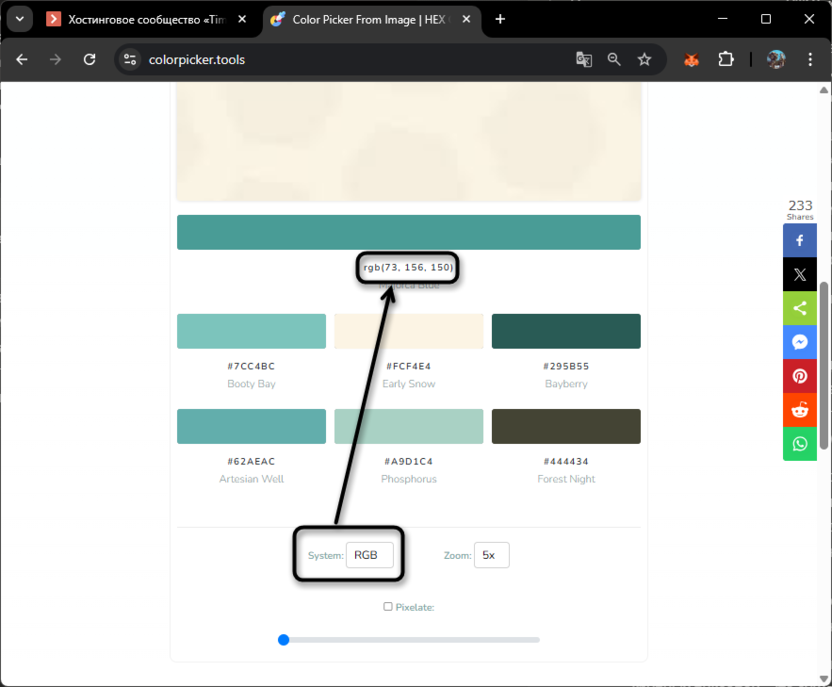
Task: Open a new browser tab
Action: coord(500,20)
